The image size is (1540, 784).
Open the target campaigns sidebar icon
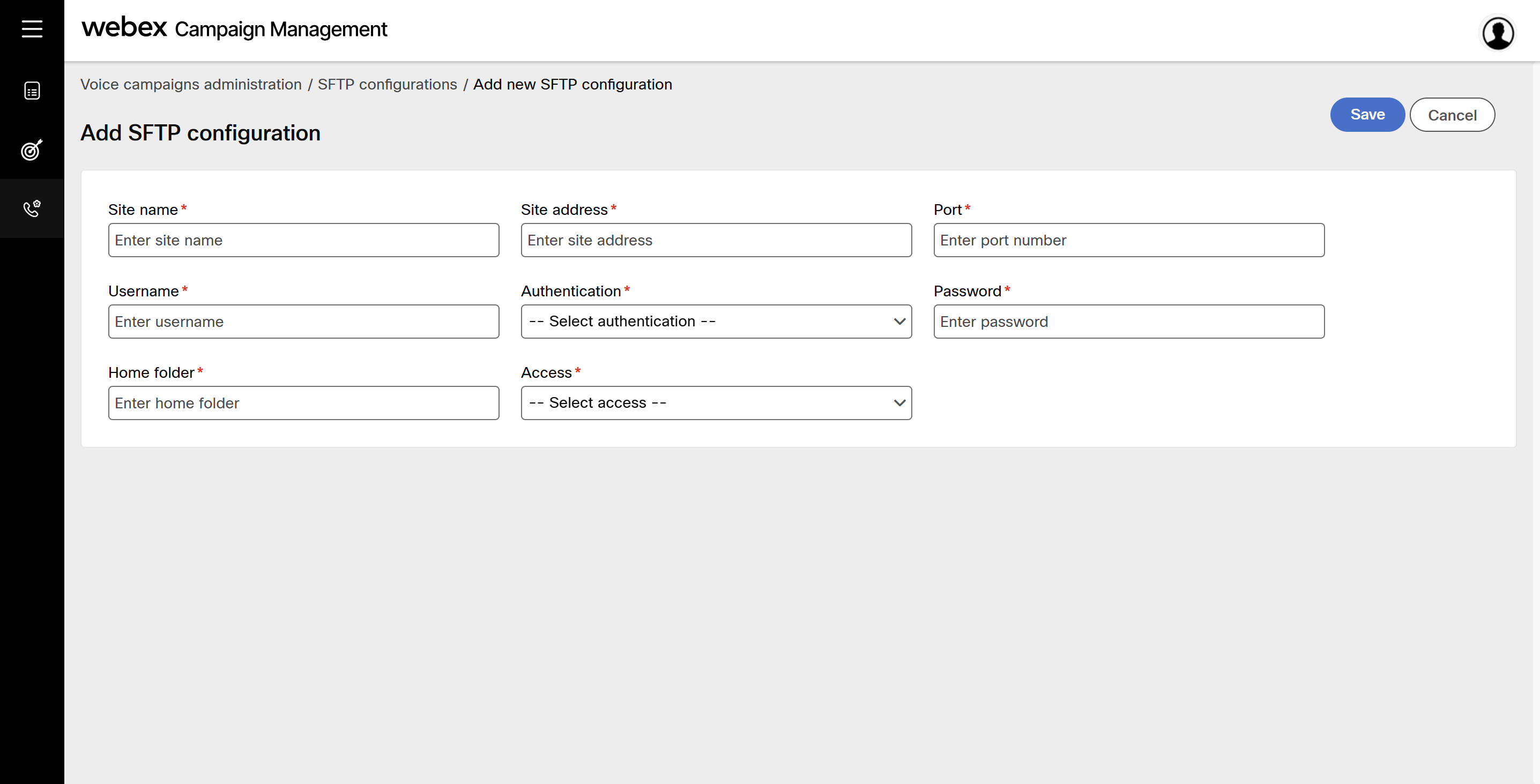[x=32, y=150]
